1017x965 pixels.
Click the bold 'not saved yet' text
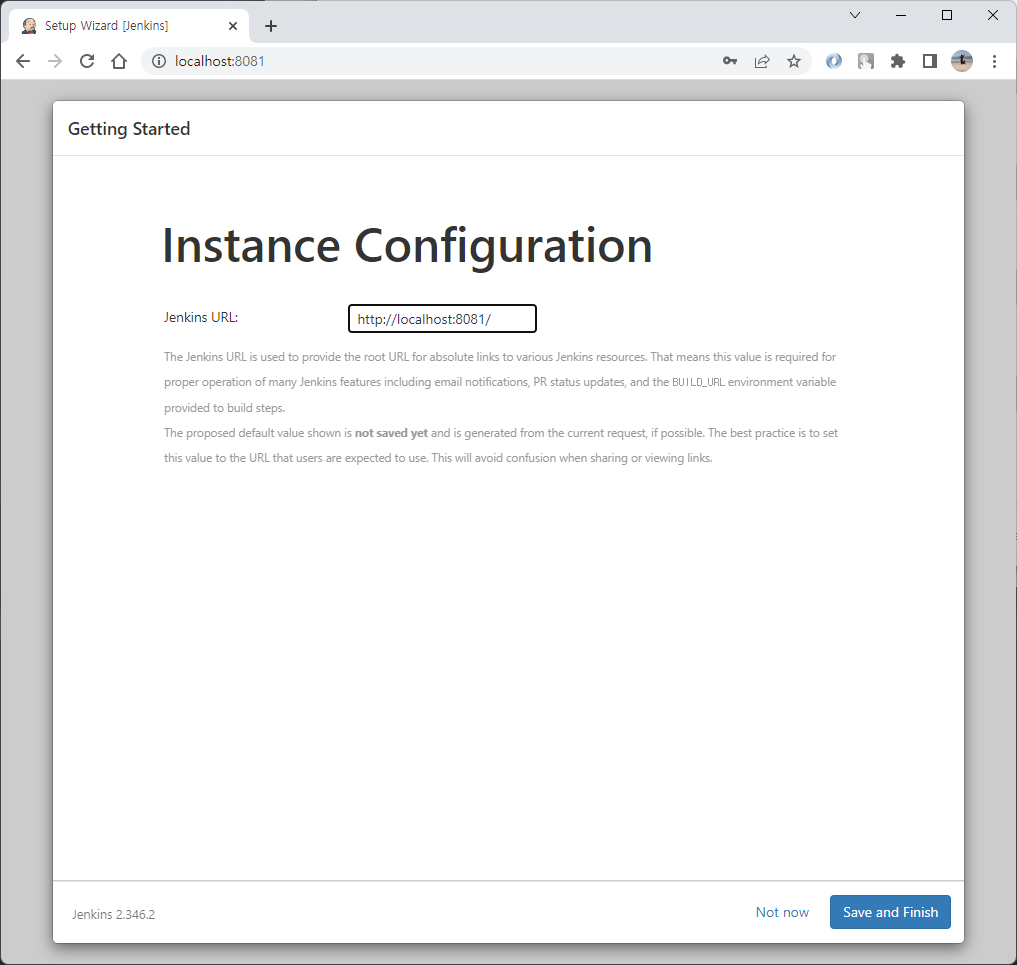click(x=391, y=433)
